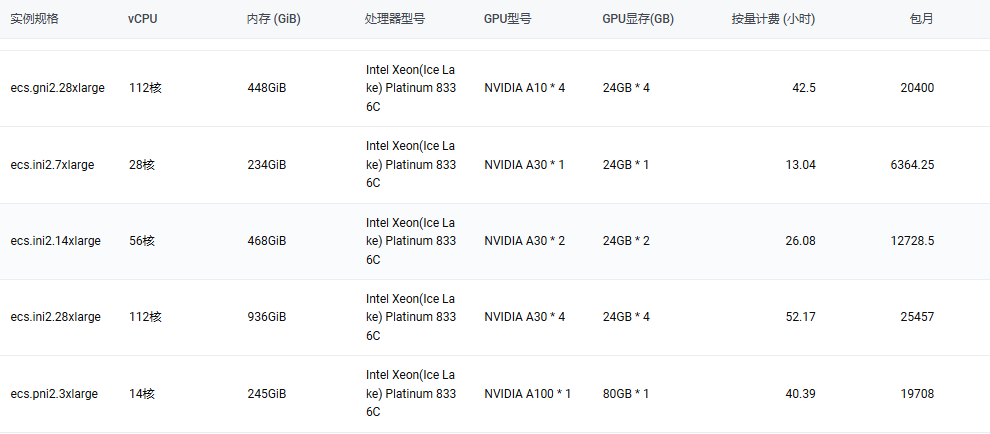Select the ecs.ini2.28xlarge instance name

click(x=56, y=316)
